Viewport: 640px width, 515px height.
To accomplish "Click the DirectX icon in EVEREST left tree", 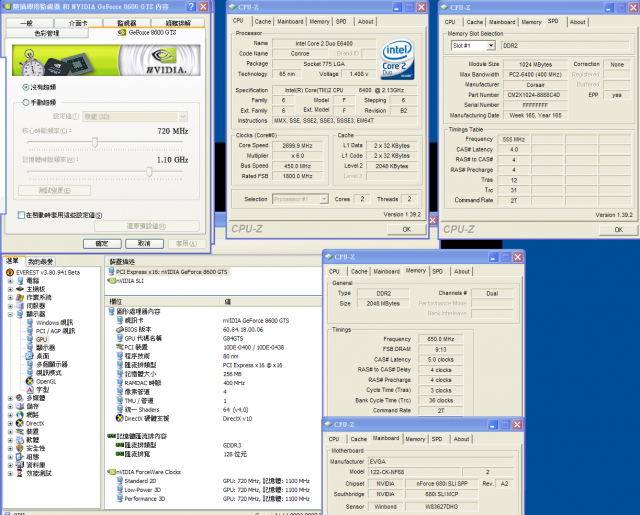I will tap(20, 423).
